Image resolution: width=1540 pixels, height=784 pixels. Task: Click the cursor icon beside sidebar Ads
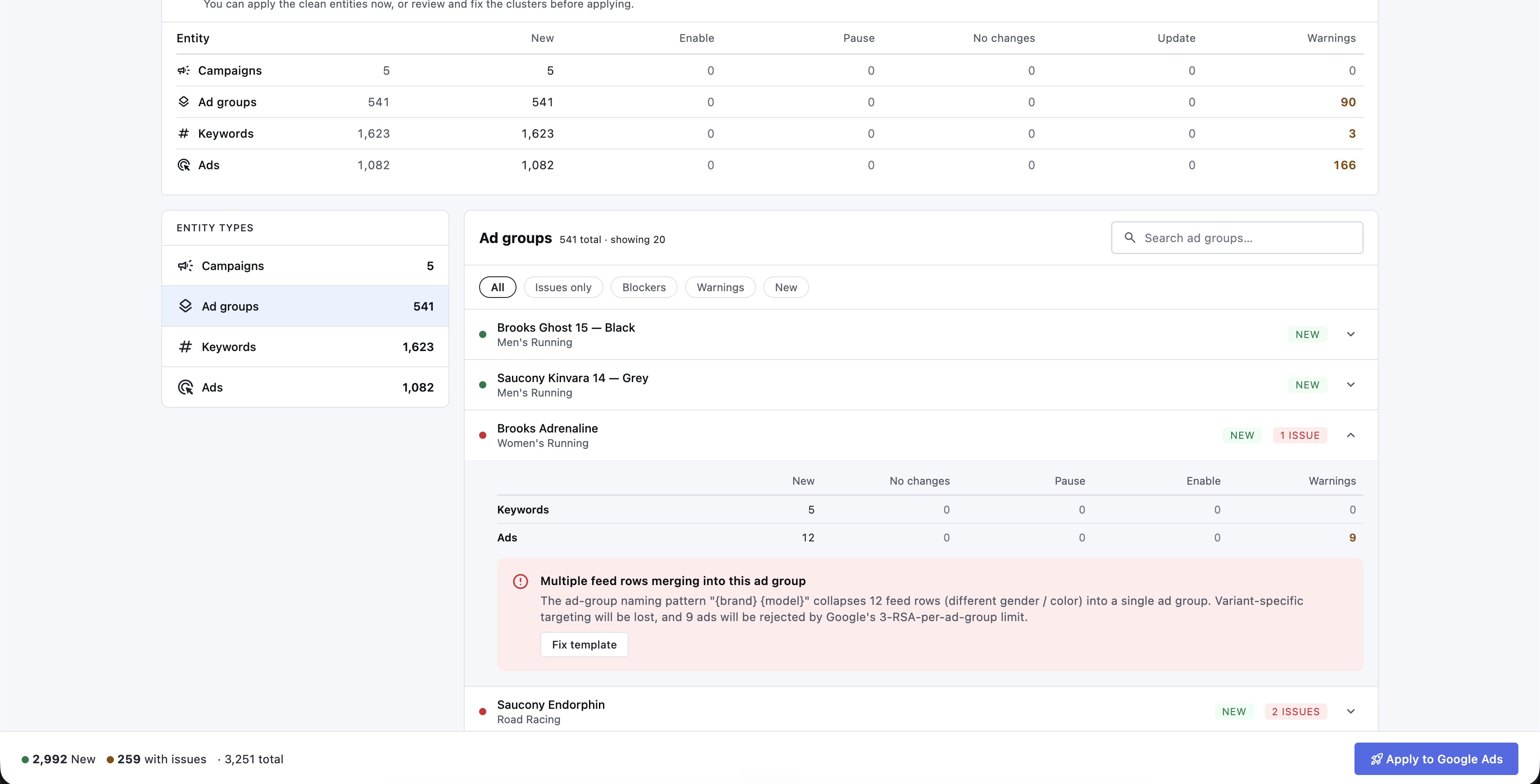click(186, 388)
